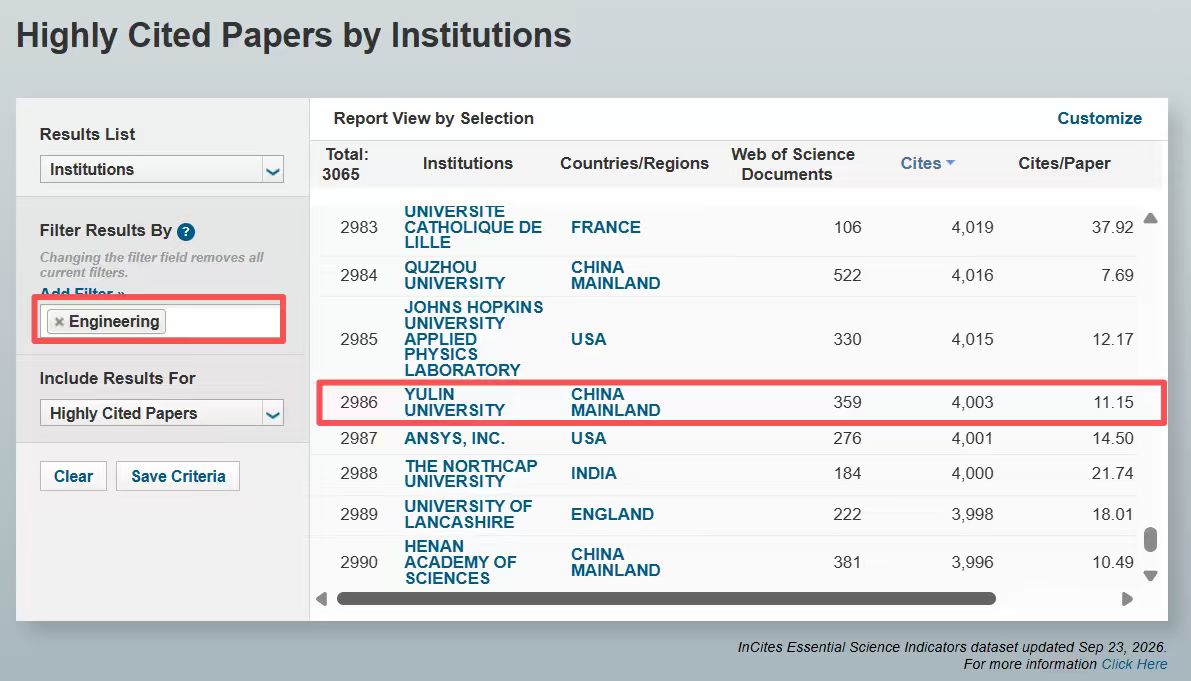The width and height of the screenshot is (1191, 681).
Task: Click the left horizontal scroll arrow
Action: point(321,599)
